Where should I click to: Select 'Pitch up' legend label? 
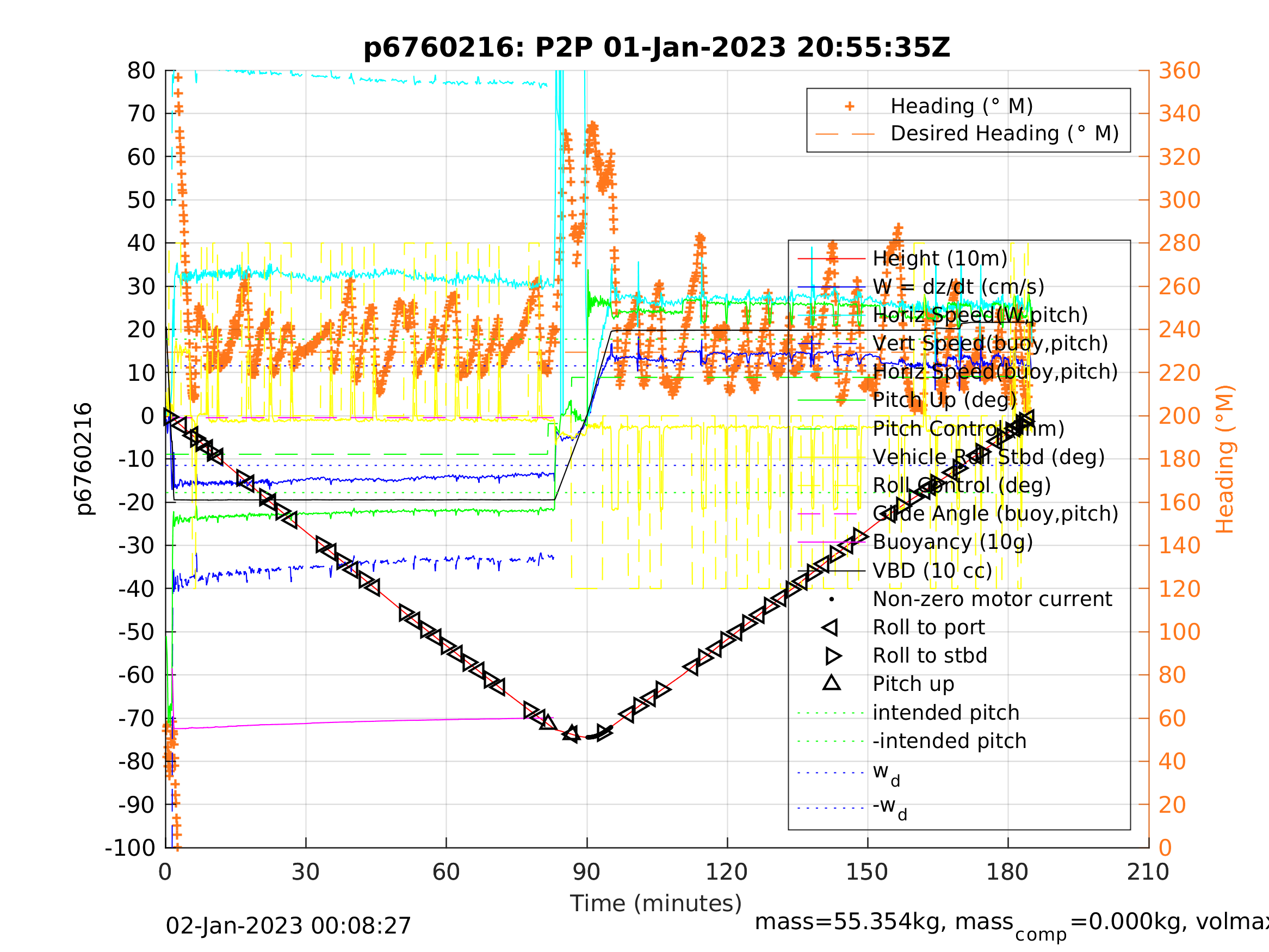(x=913, y=684)
